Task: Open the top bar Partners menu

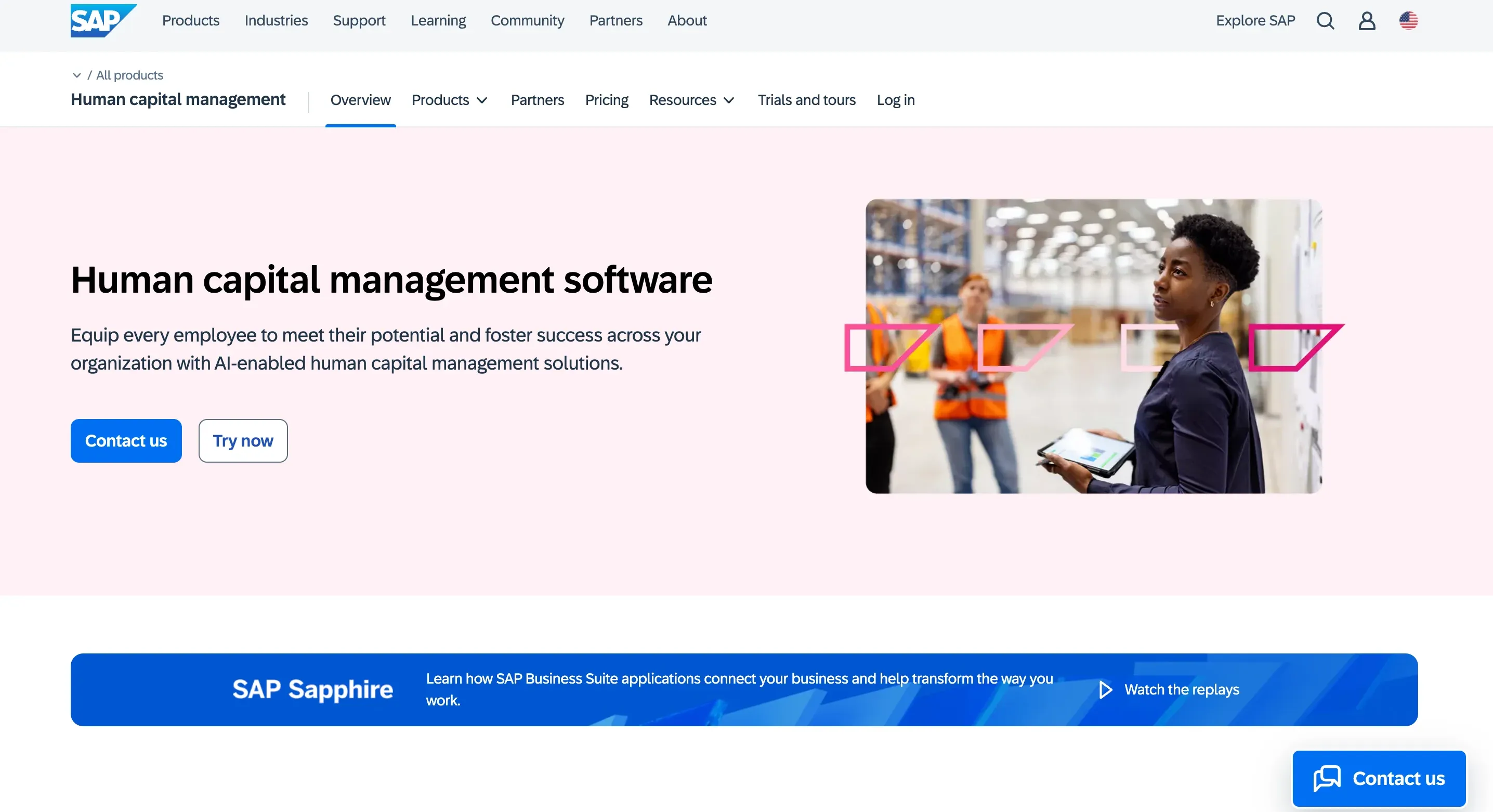Action: point(615,21)
